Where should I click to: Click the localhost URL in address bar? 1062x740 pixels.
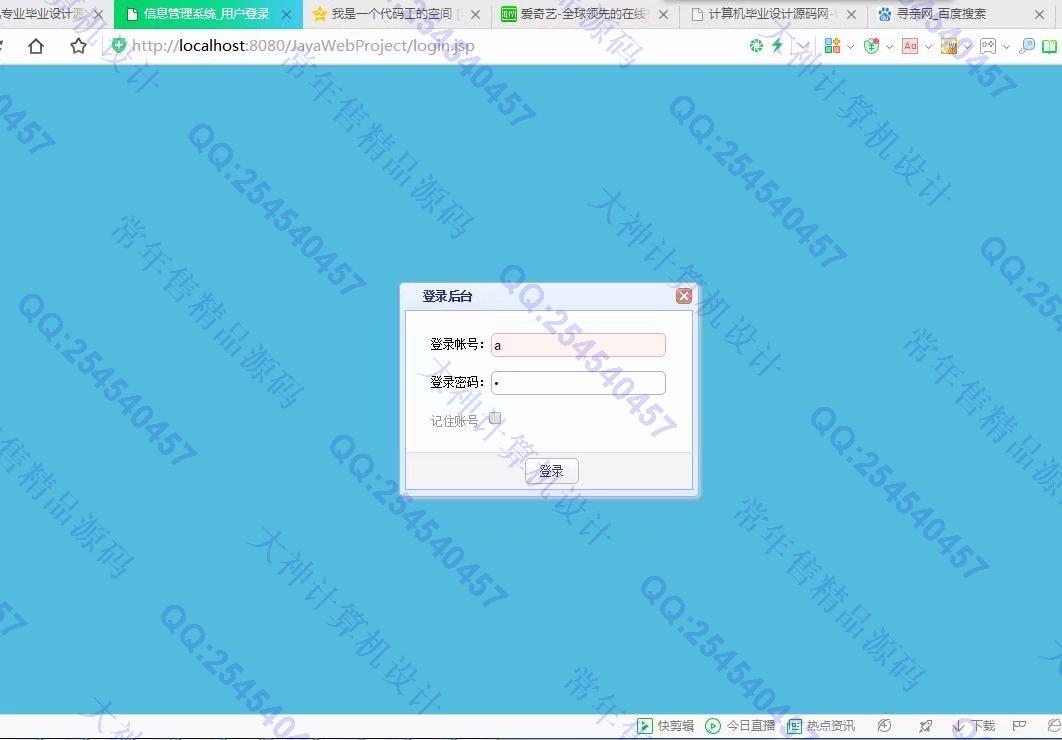[x=303, y=45]
